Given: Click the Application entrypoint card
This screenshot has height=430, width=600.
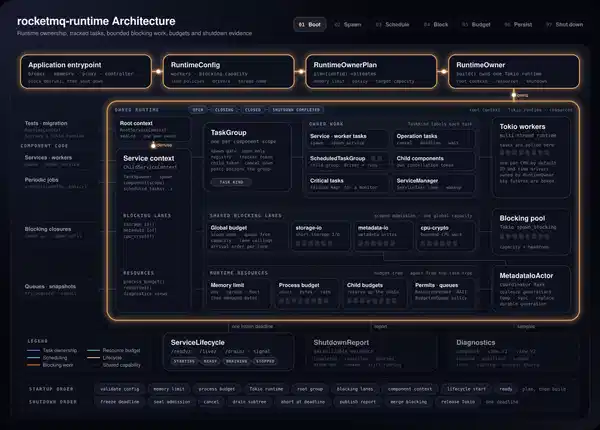Looking at the screenshot, I should [86, 72].
